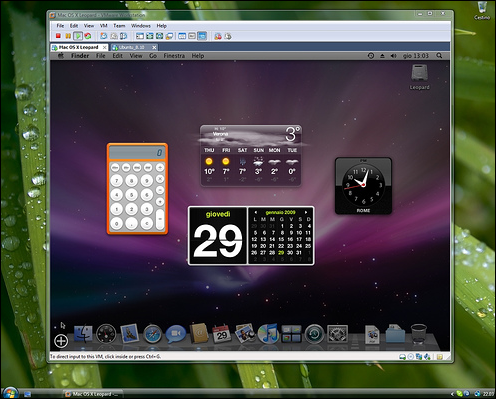Click the eject icon in Mac menu bar
Screen dimensions: 496x399
pyautogui.click(x=382, y=56)
